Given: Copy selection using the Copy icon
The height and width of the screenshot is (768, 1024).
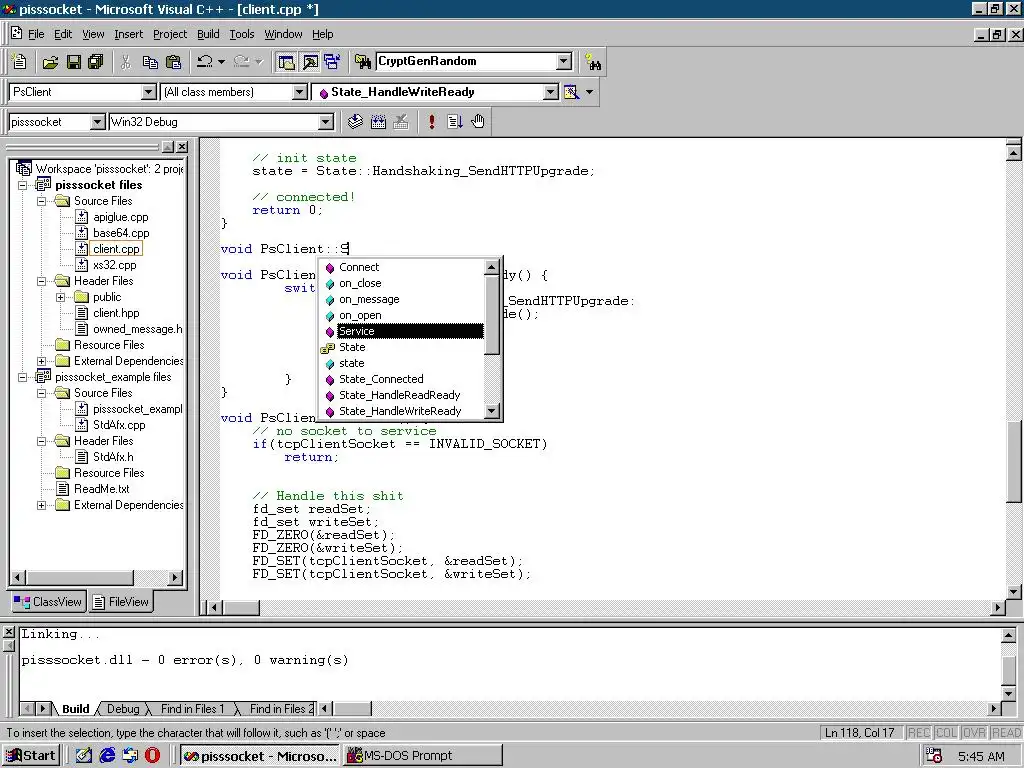Looking at the screenshot, I should click(150, 62).
